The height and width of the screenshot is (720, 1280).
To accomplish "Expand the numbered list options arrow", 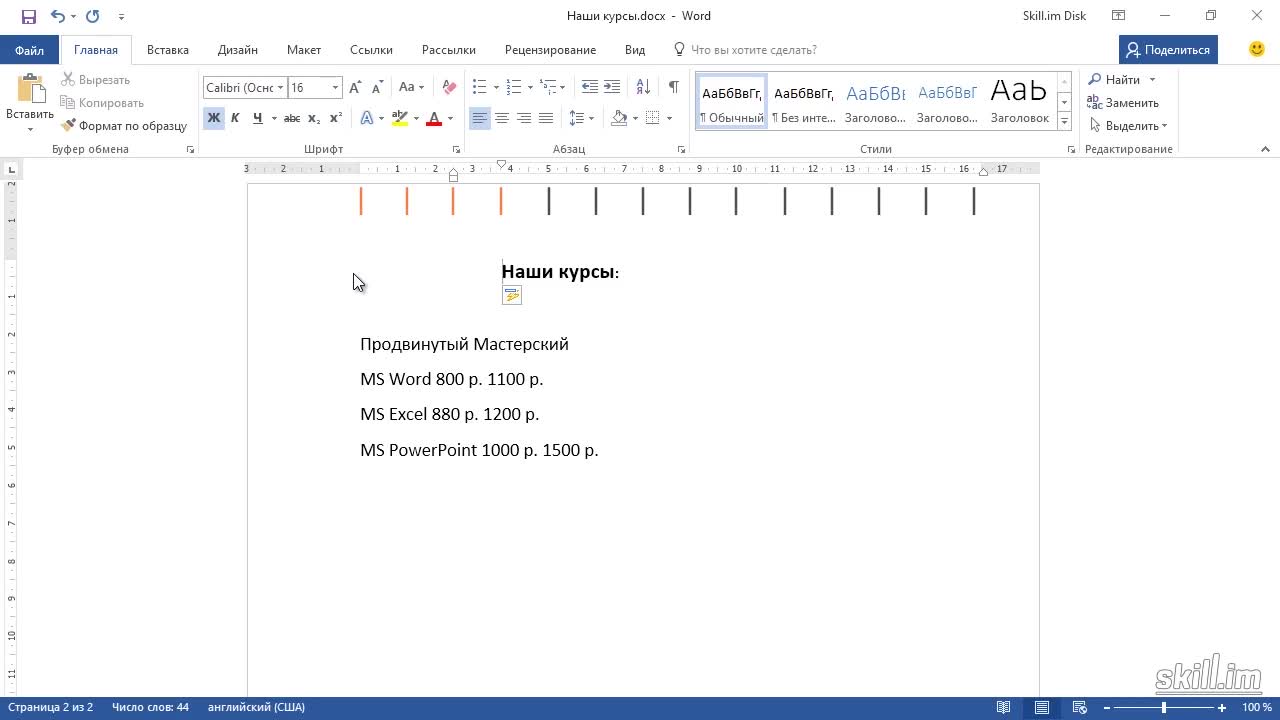I will 530,88.
